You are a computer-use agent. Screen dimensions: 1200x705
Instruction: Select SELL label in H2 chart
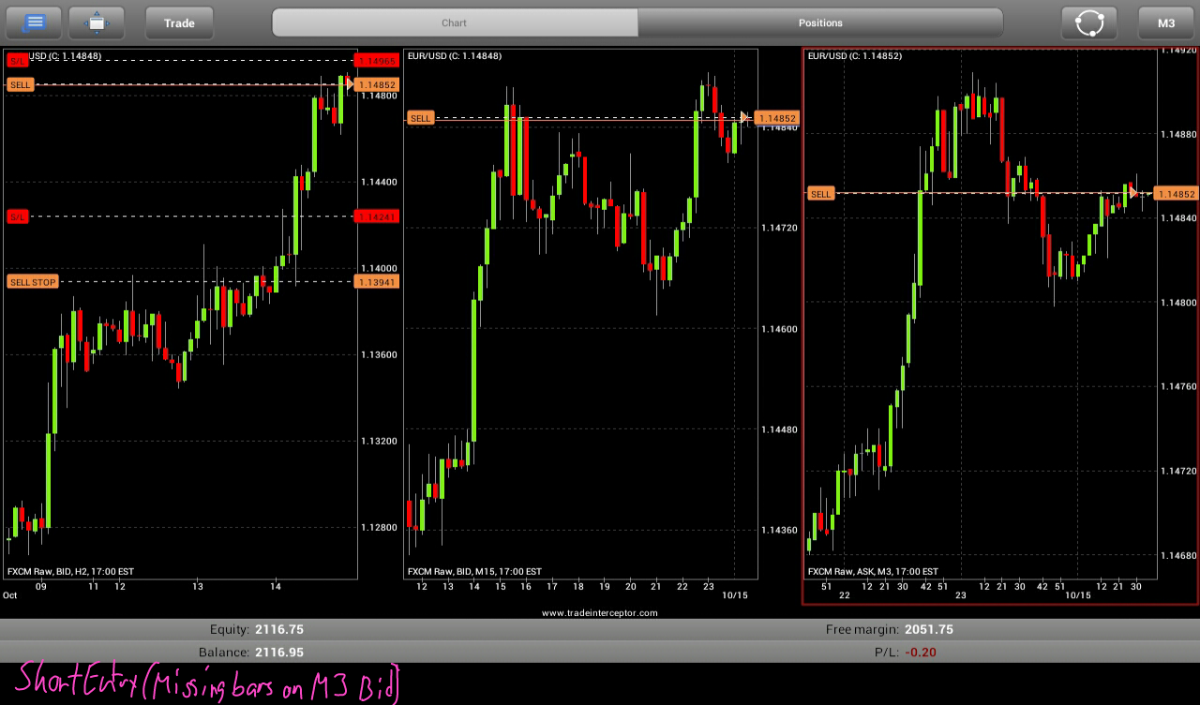click(20, 85)
